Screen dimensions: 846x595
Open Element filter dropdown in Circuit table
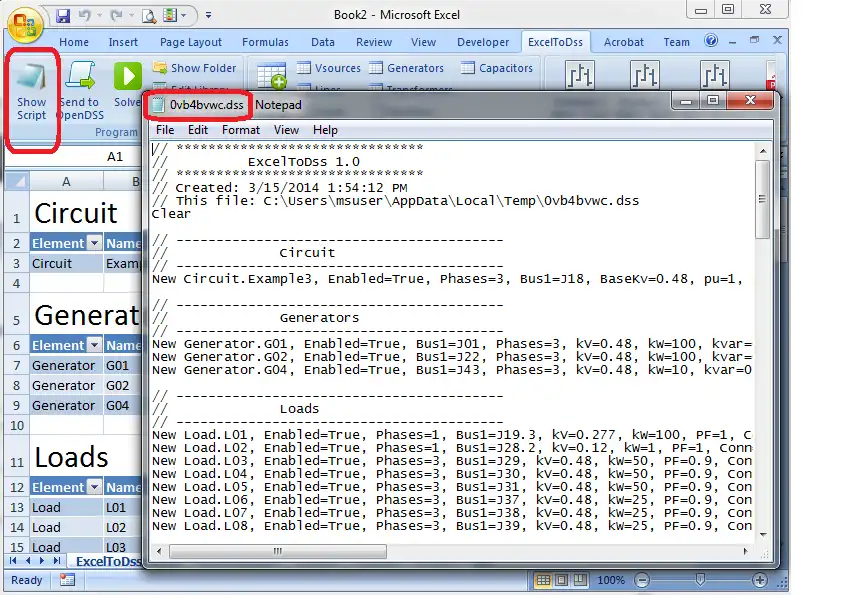(94, 243)
